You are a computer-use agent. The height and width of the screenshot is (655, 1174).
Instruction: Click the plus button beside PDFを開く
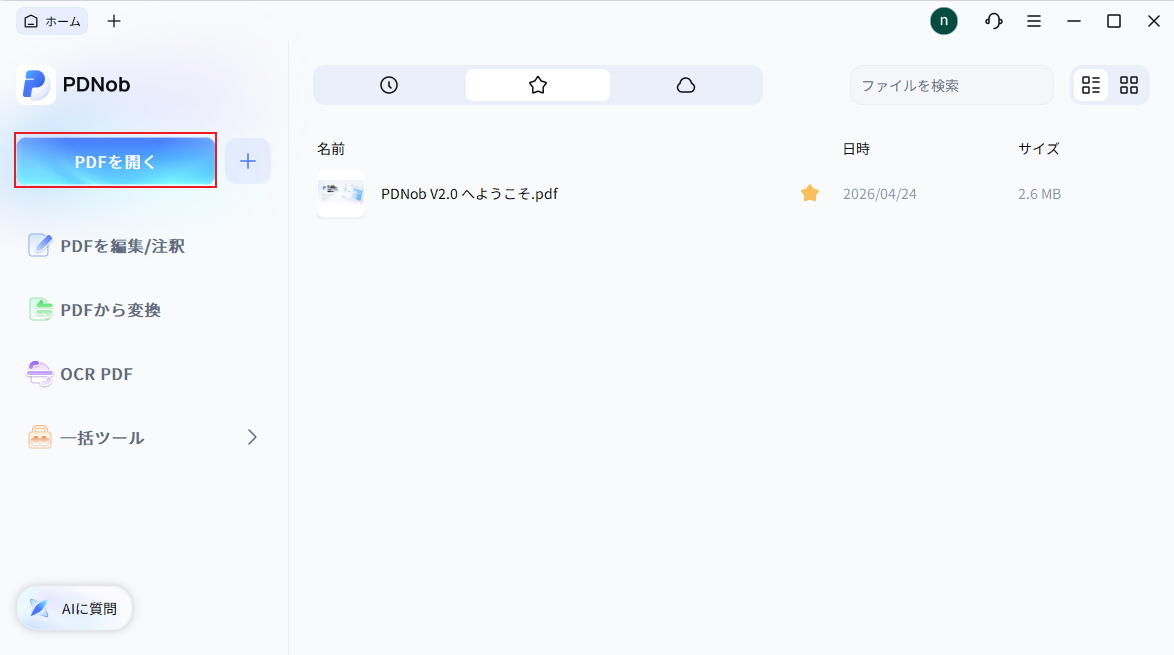point(248,161)
